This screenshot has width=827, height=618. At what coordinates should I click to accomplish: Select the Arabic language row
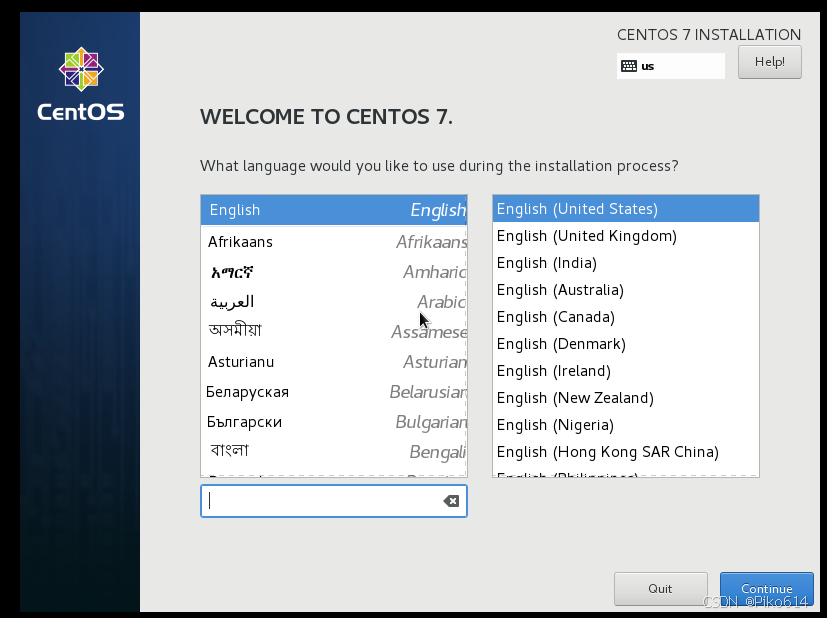[x=334, y=302]
